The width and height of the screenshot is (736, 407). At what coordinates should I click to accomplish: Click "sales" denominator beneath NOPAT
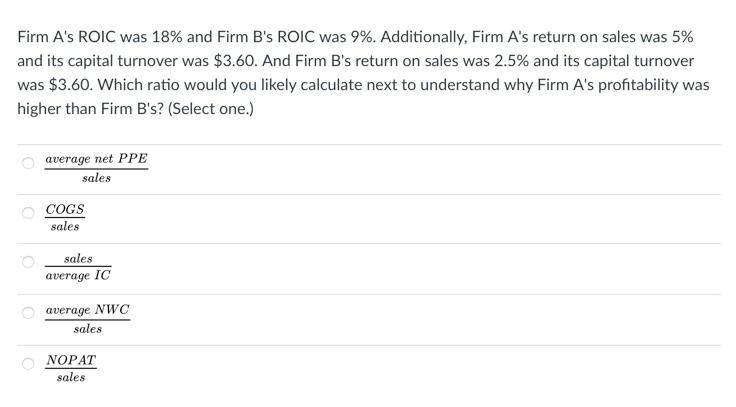pos(71,377)
